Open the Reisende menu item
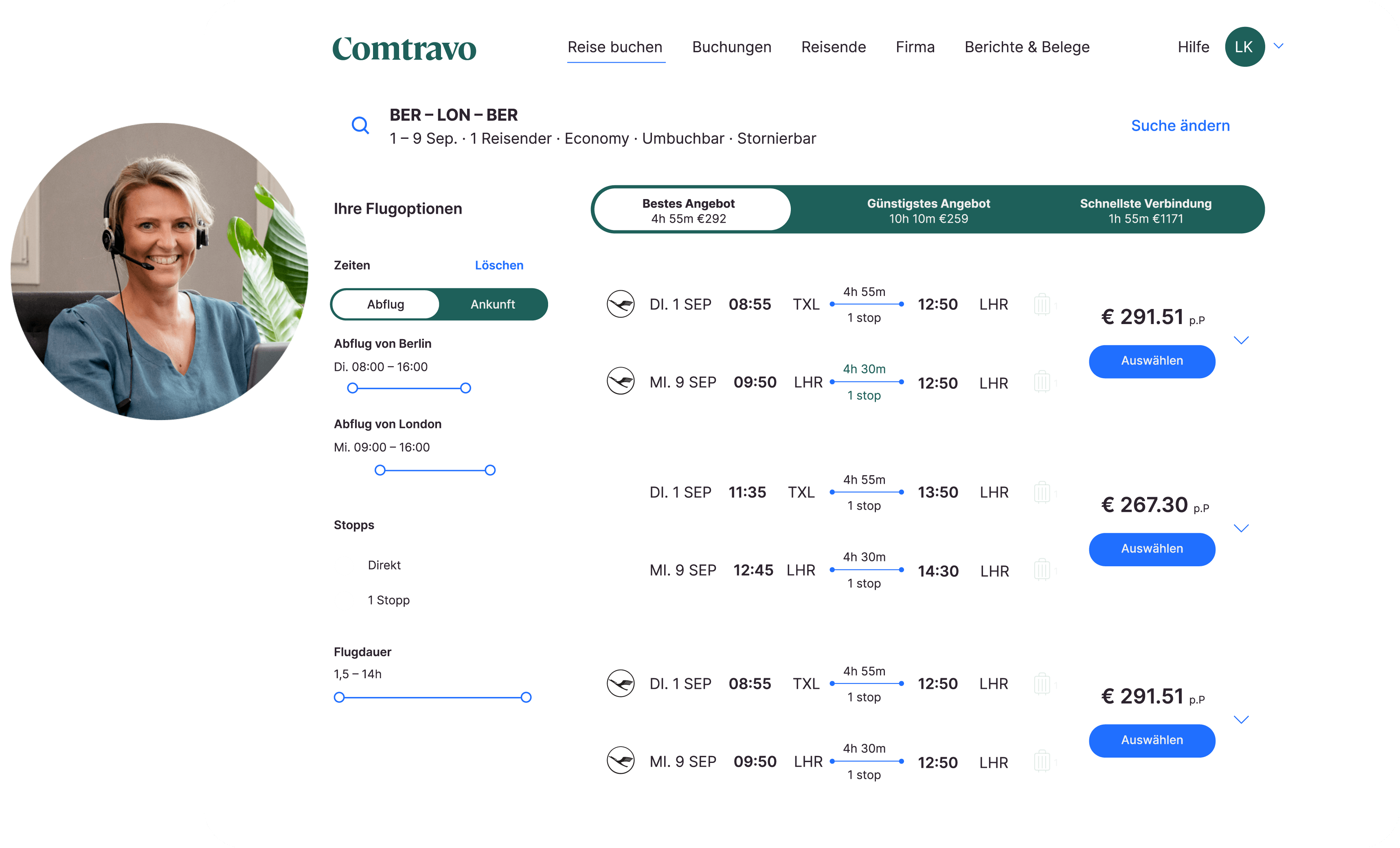Viewport: 1400px width, 848px height. (834, 47)
